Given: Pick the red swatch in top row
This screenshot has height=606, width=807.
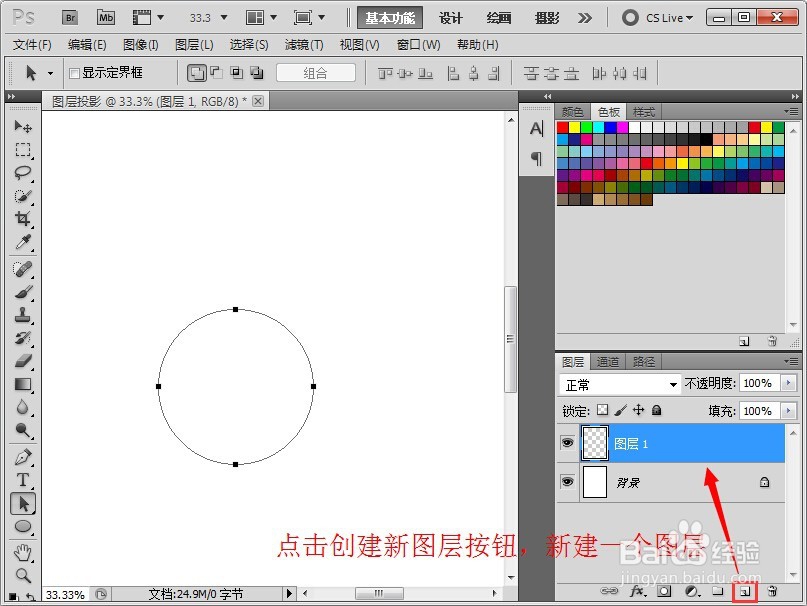Looking at the screenshot, I should pyautogui.click(x=563, y=127).
